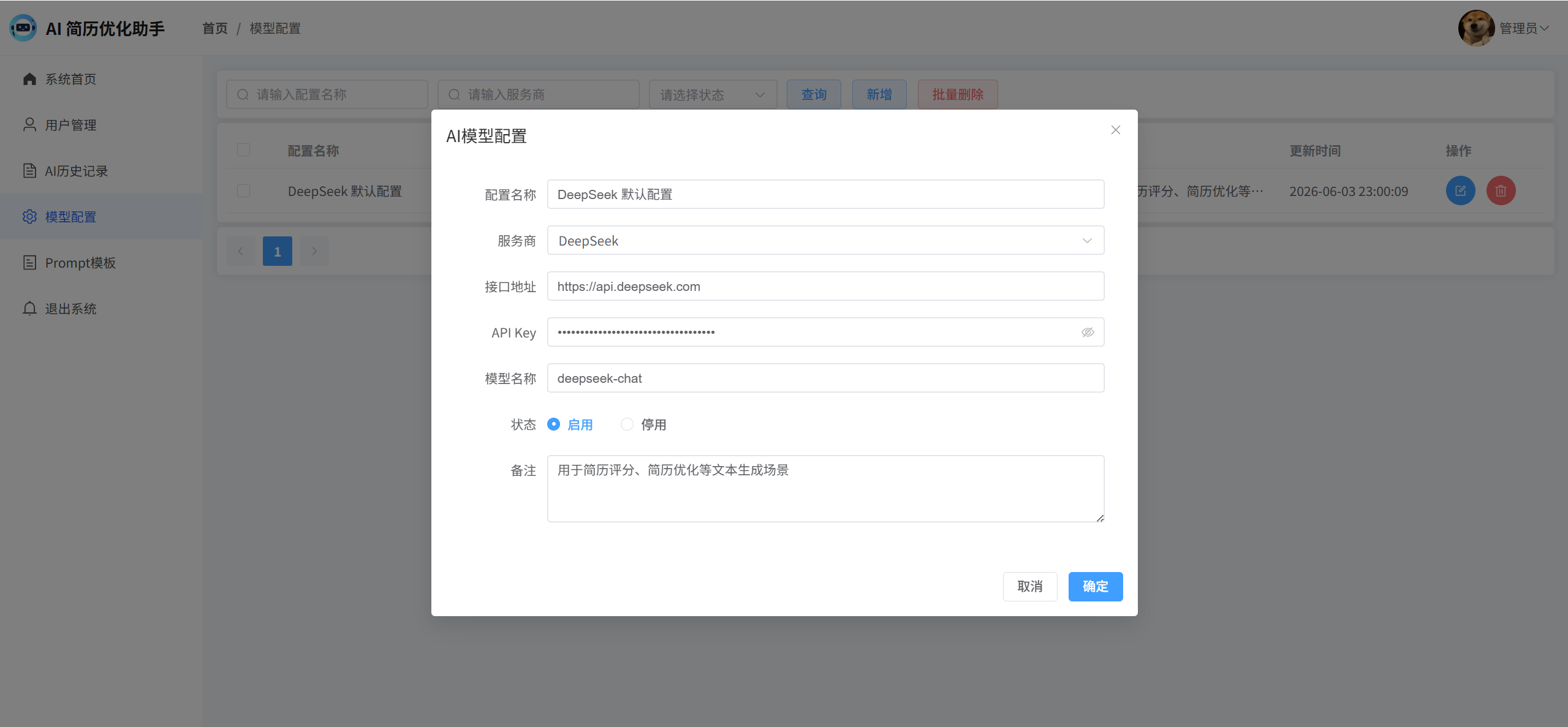
Task: Click the admin avatar picture
Action: 1476,28
